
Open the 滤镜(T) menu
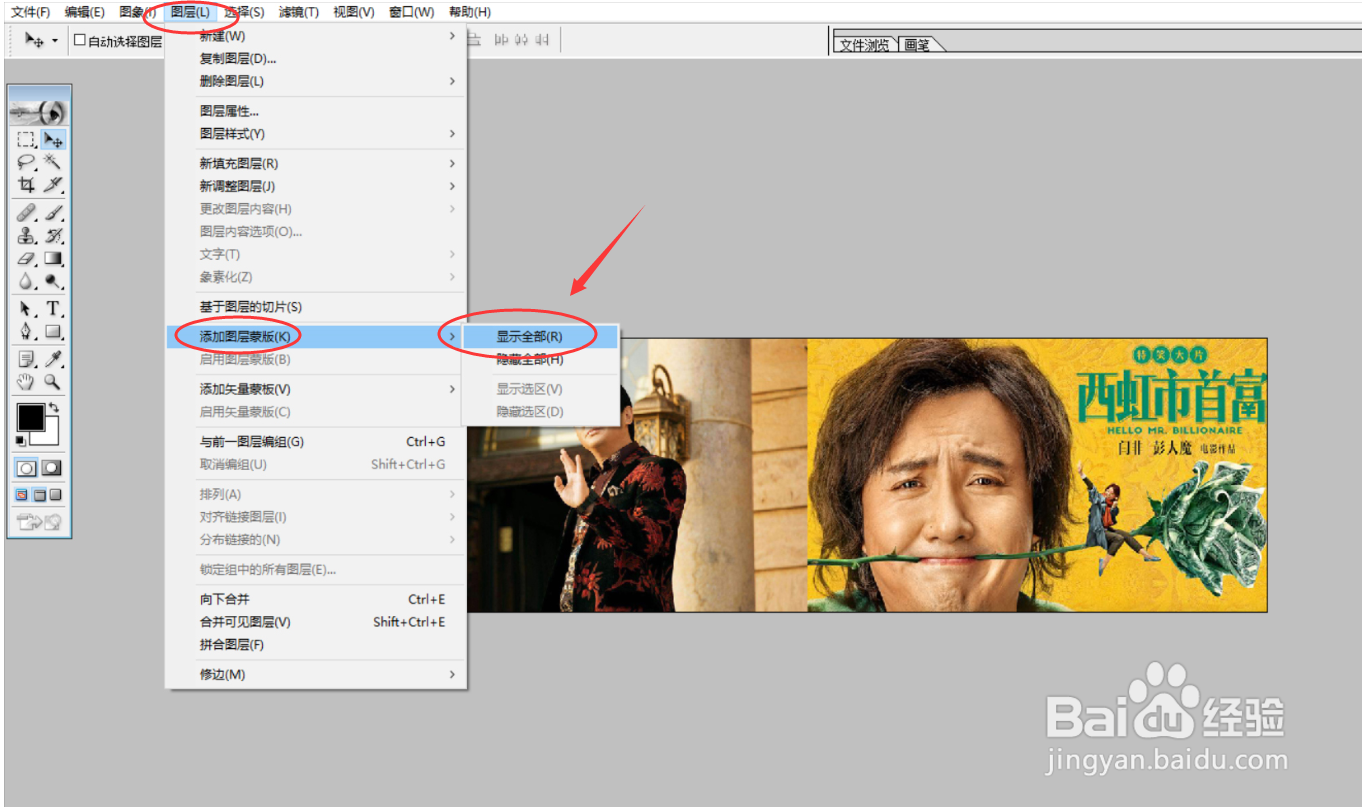[299, 12]
